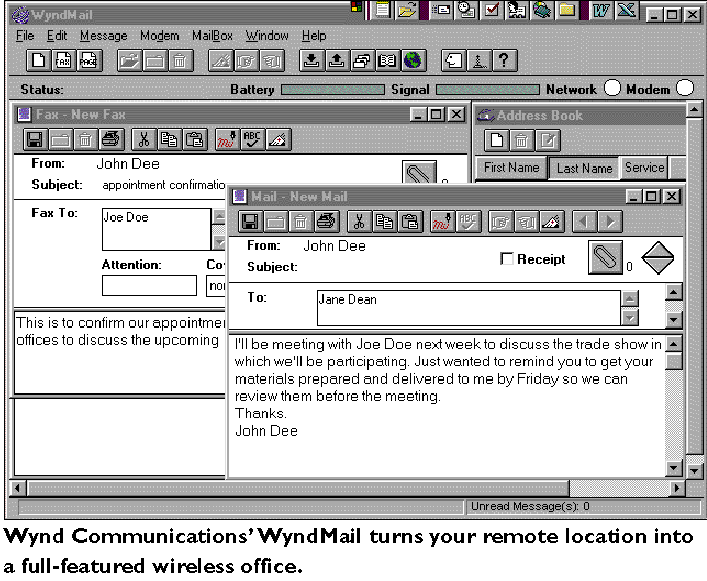The width and height of the screenshot is (707, 581).
Task: Click the Modem status indicator
Action: pyautogui.click(x=685, y=88)
